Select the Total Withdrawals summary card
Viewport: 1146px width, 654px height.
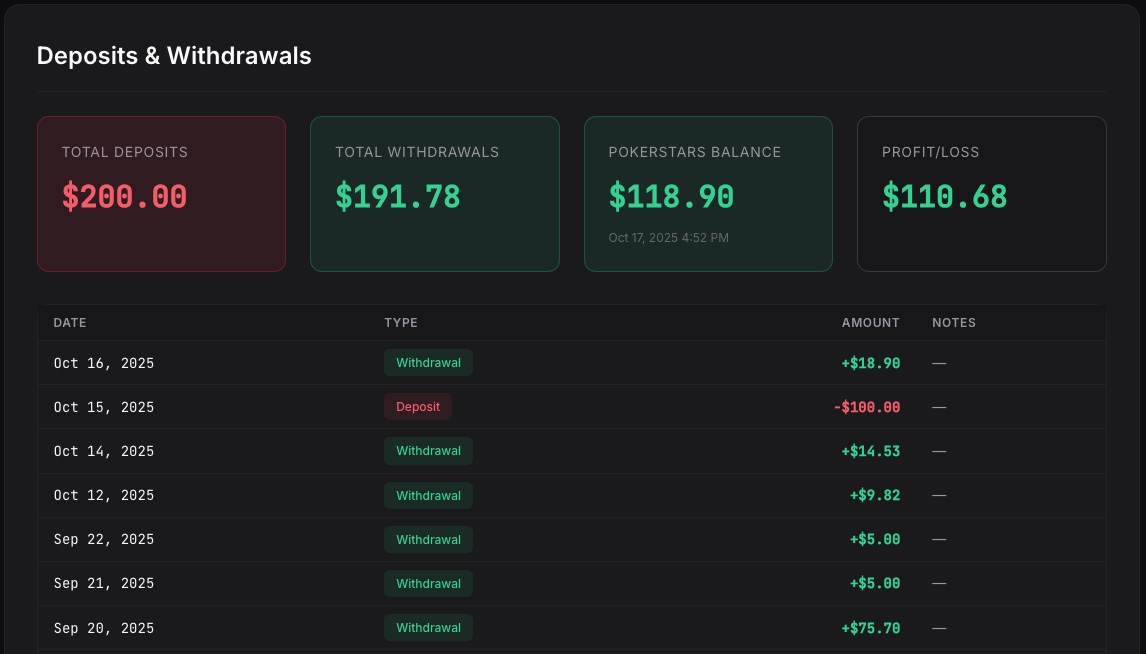tap(434, 193)
